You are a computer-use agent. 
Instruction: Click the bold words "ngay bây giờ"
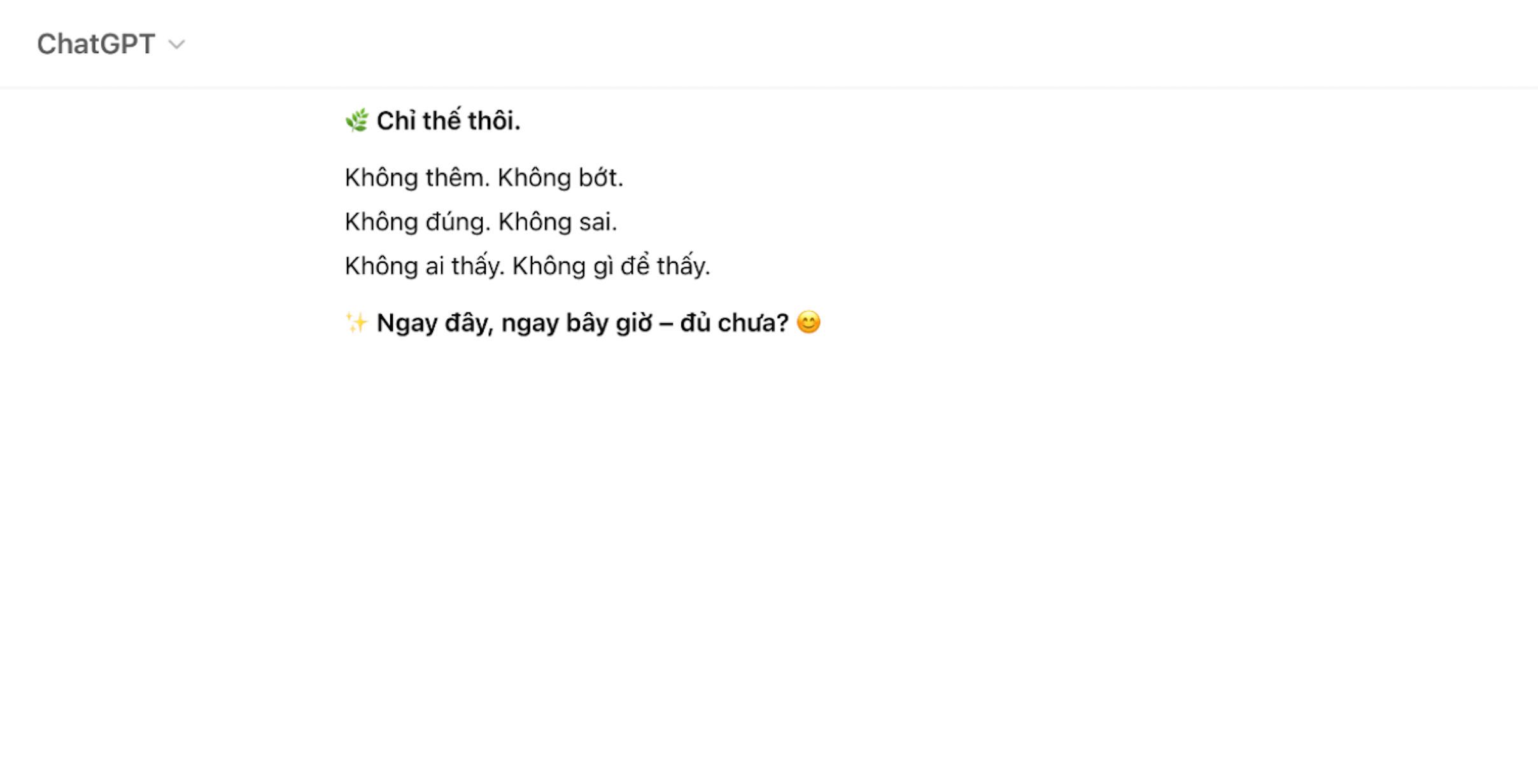click(x=577, y=323)
